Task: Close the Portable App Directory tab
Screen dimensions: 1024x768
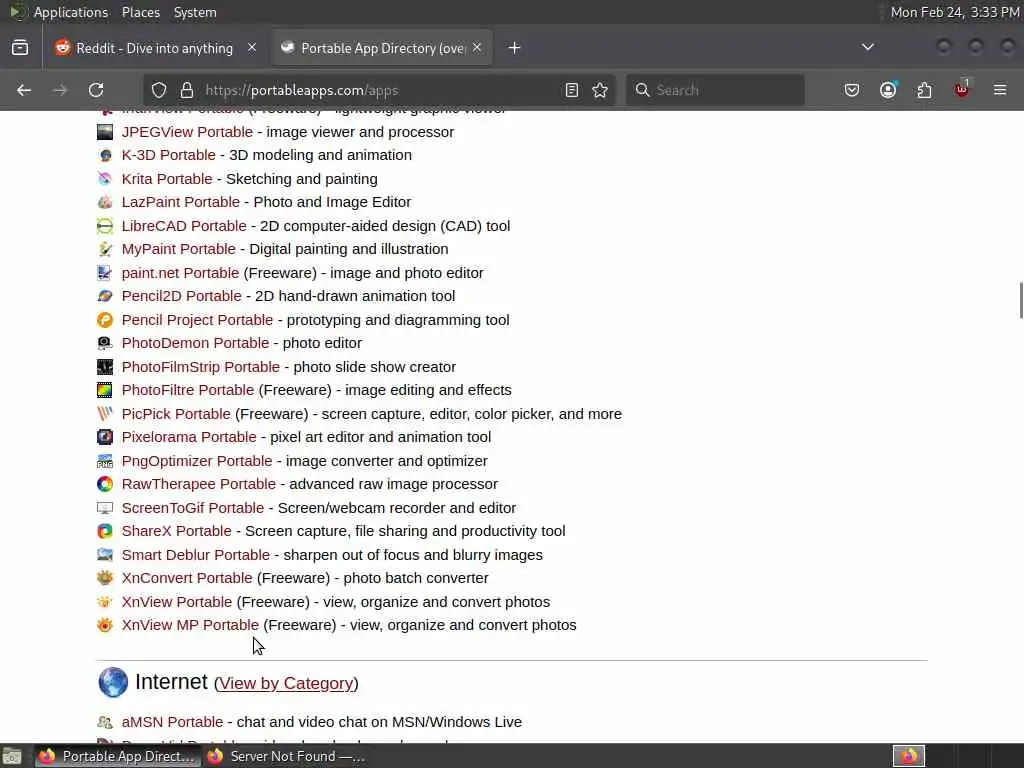Action: coord(477,48)
